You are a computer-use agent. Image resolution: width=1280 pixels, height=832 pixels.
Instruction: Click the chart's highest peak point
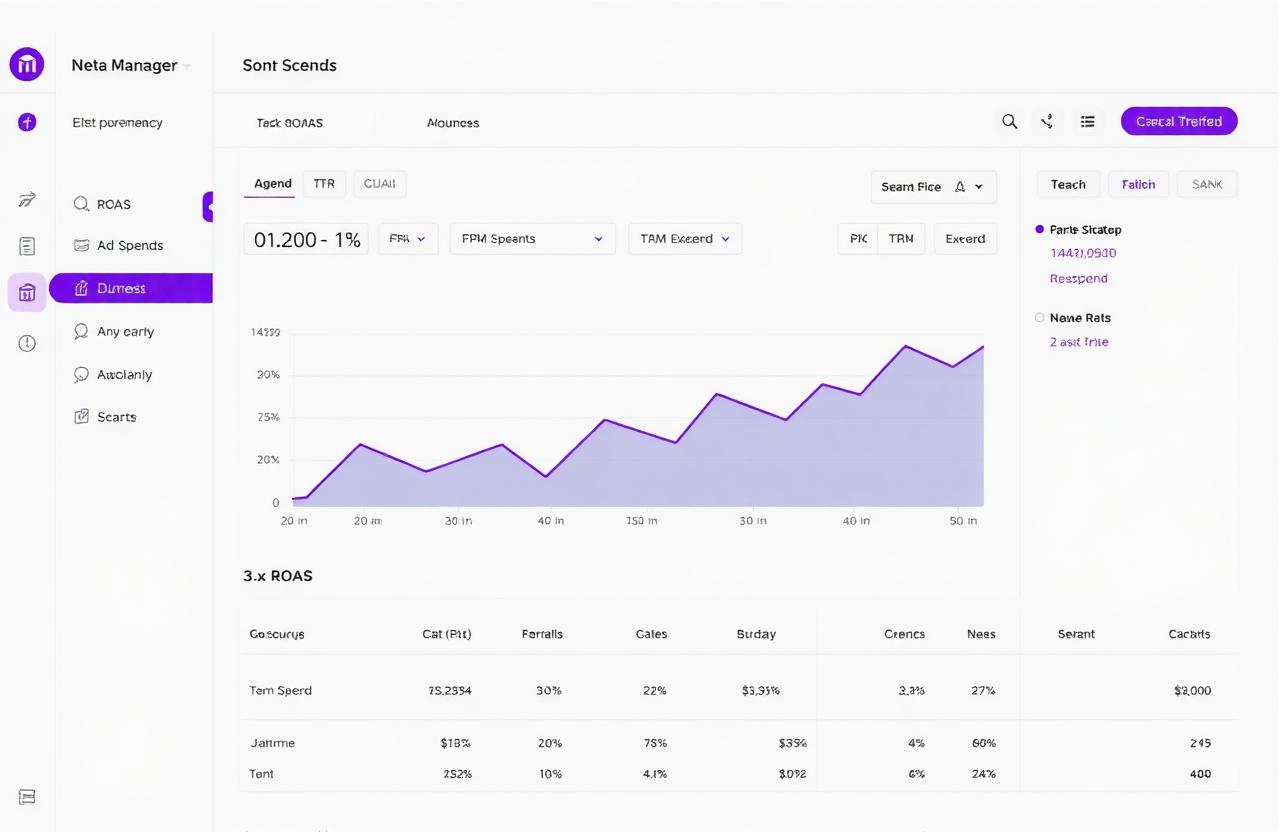pyautogui.click(x=905, y=346)
